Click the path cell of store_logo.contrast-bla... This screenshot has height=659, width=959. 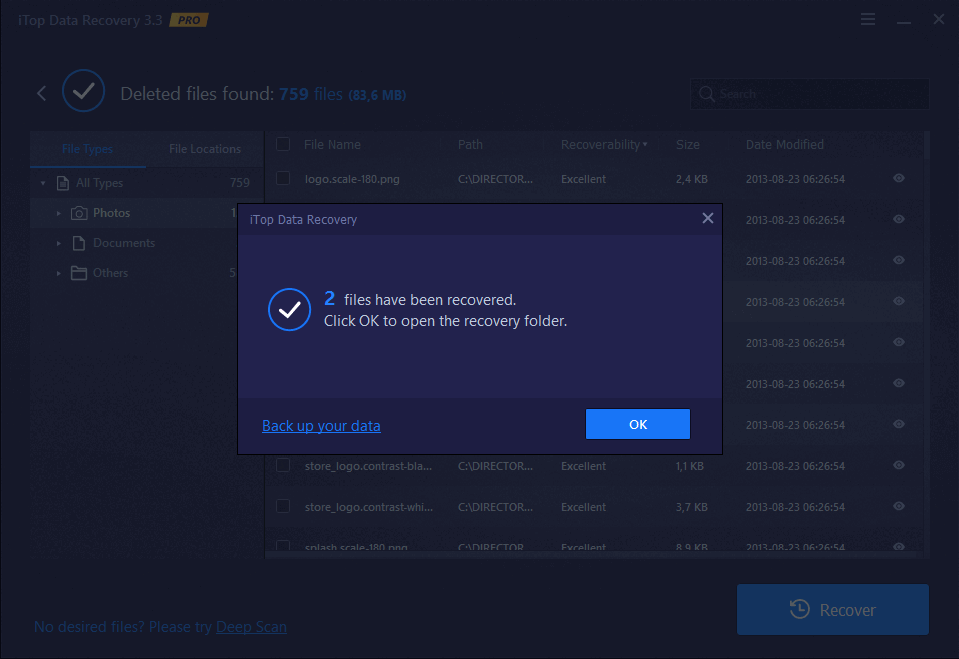(x=495, y=466)
